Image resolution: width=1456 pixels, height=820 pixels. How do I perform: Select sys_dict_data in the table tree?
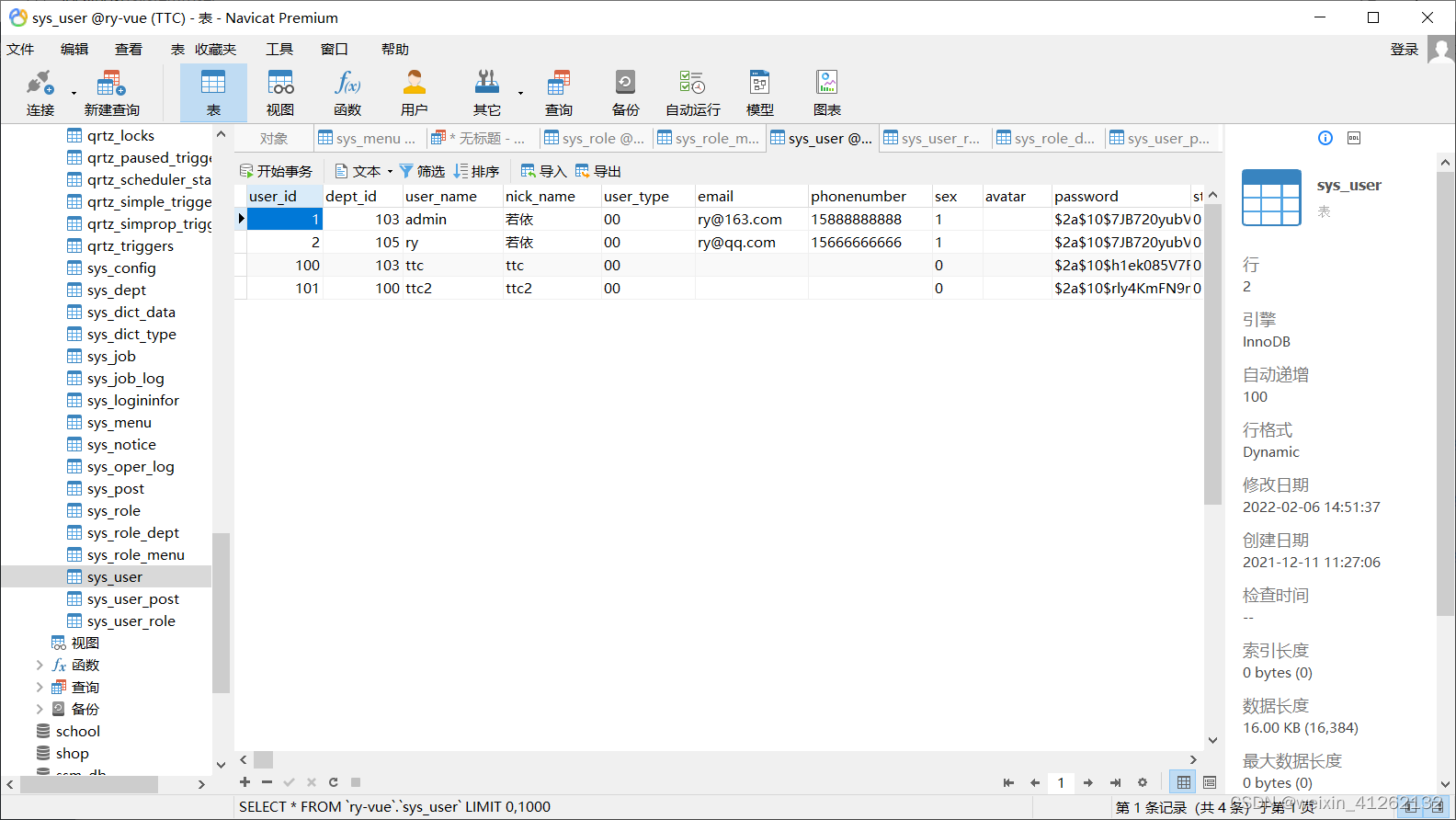click(131, 313)
